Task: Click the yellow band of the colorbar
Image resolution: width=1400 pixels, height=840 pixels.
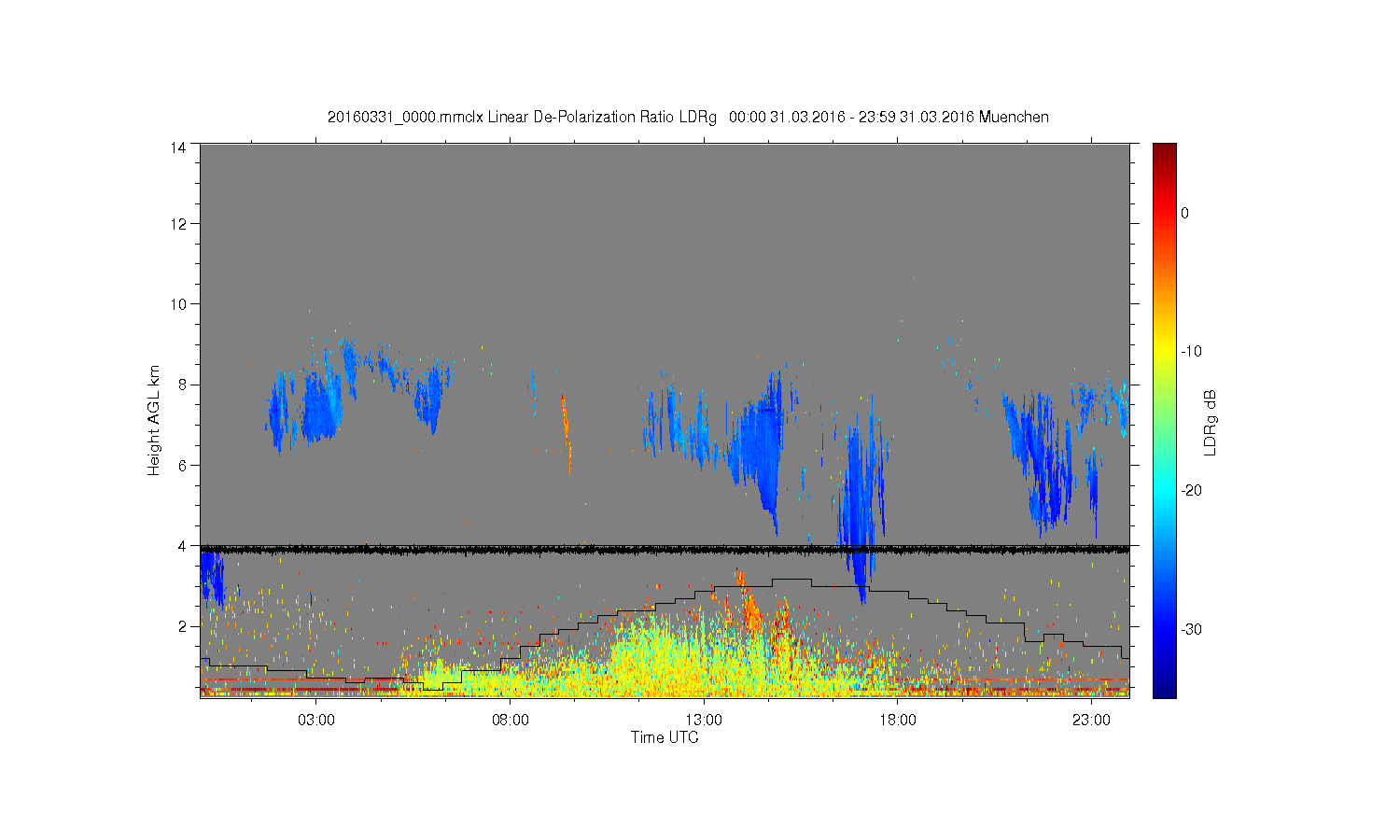Action: (x=1165, y=352)
